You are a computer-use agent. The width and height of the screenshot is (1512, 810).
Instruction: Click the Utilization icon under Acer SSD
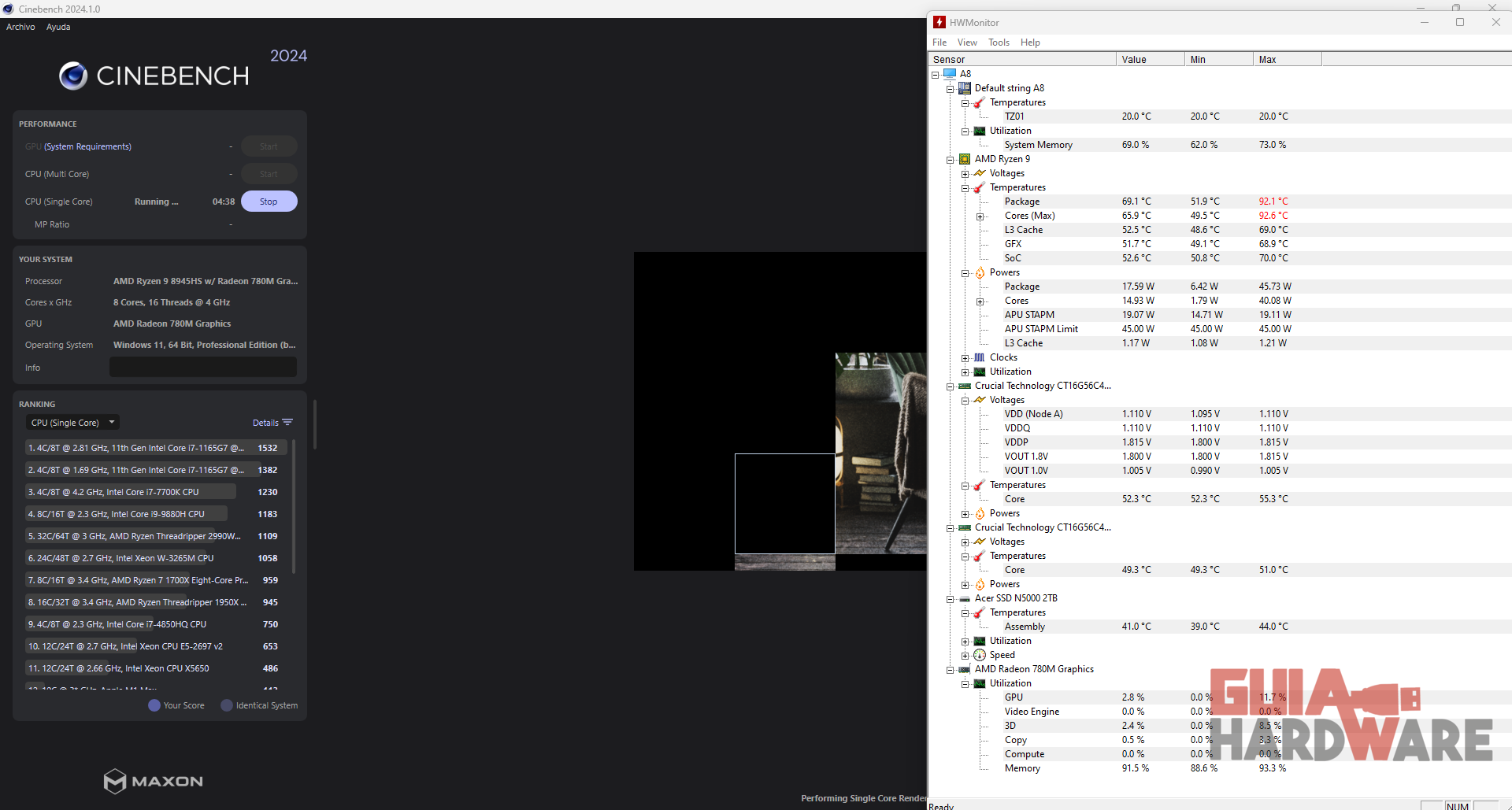click(980, 641)
